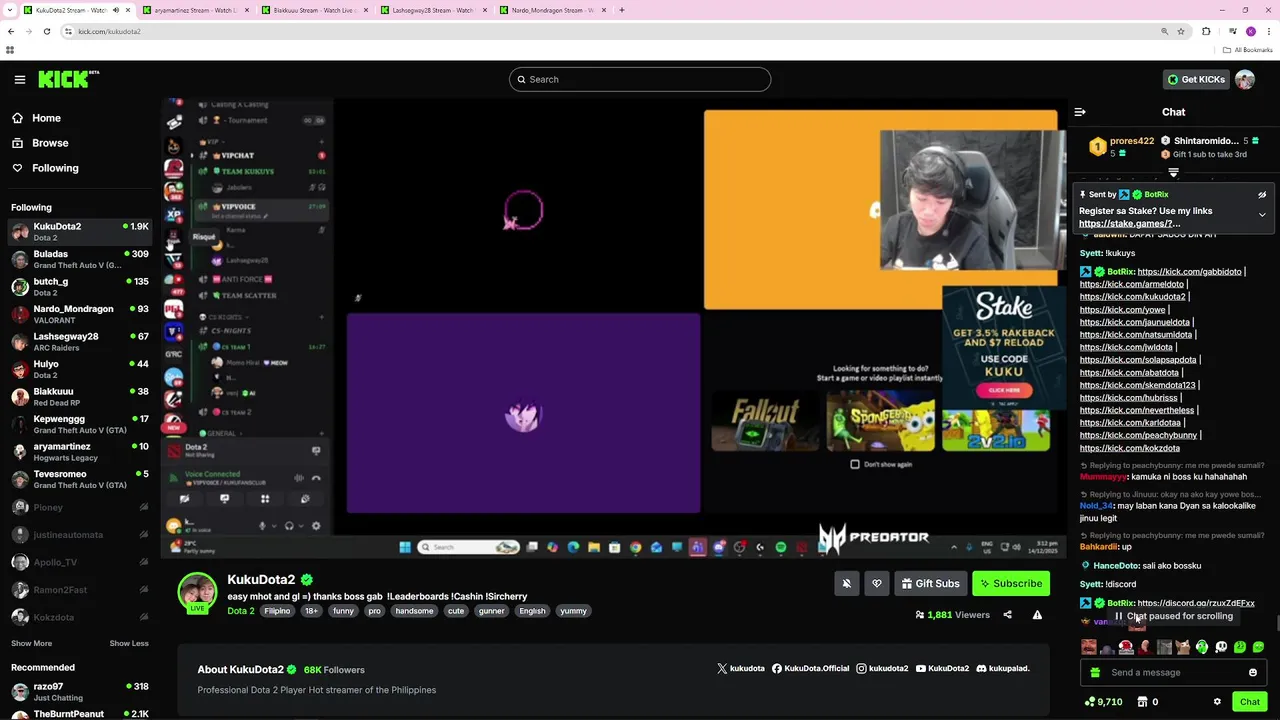Viewport: 1280px width, 720px height.
Task: Unfollow channel via heart button
Action: pyautogui.click(x=877, y=583)
